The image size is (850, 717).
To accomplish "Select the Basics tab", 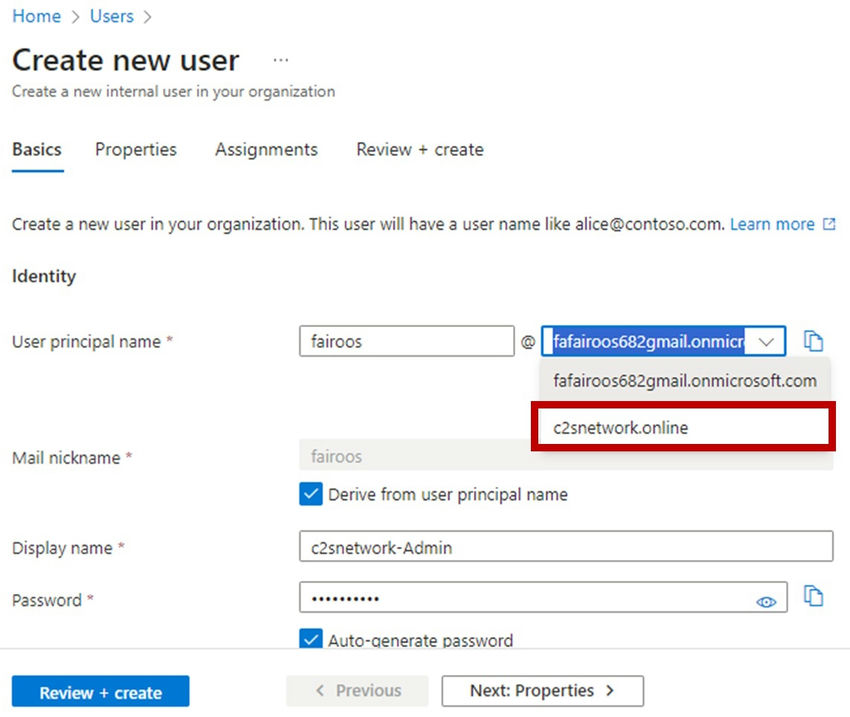I will 37,150.
